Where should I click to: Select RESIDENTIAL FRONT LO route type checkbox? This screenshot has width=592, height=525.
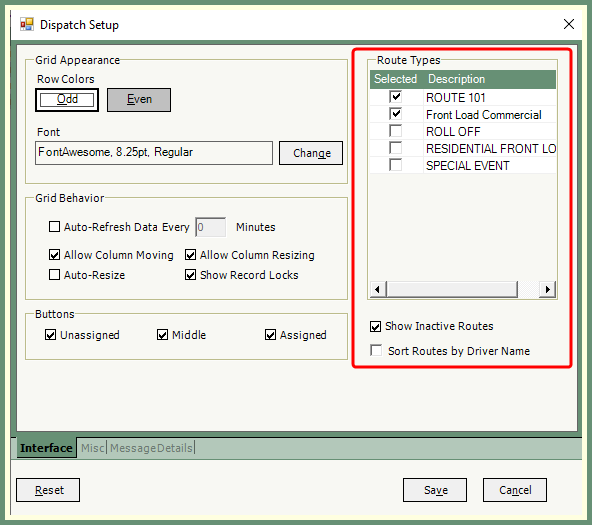point(396,148)
